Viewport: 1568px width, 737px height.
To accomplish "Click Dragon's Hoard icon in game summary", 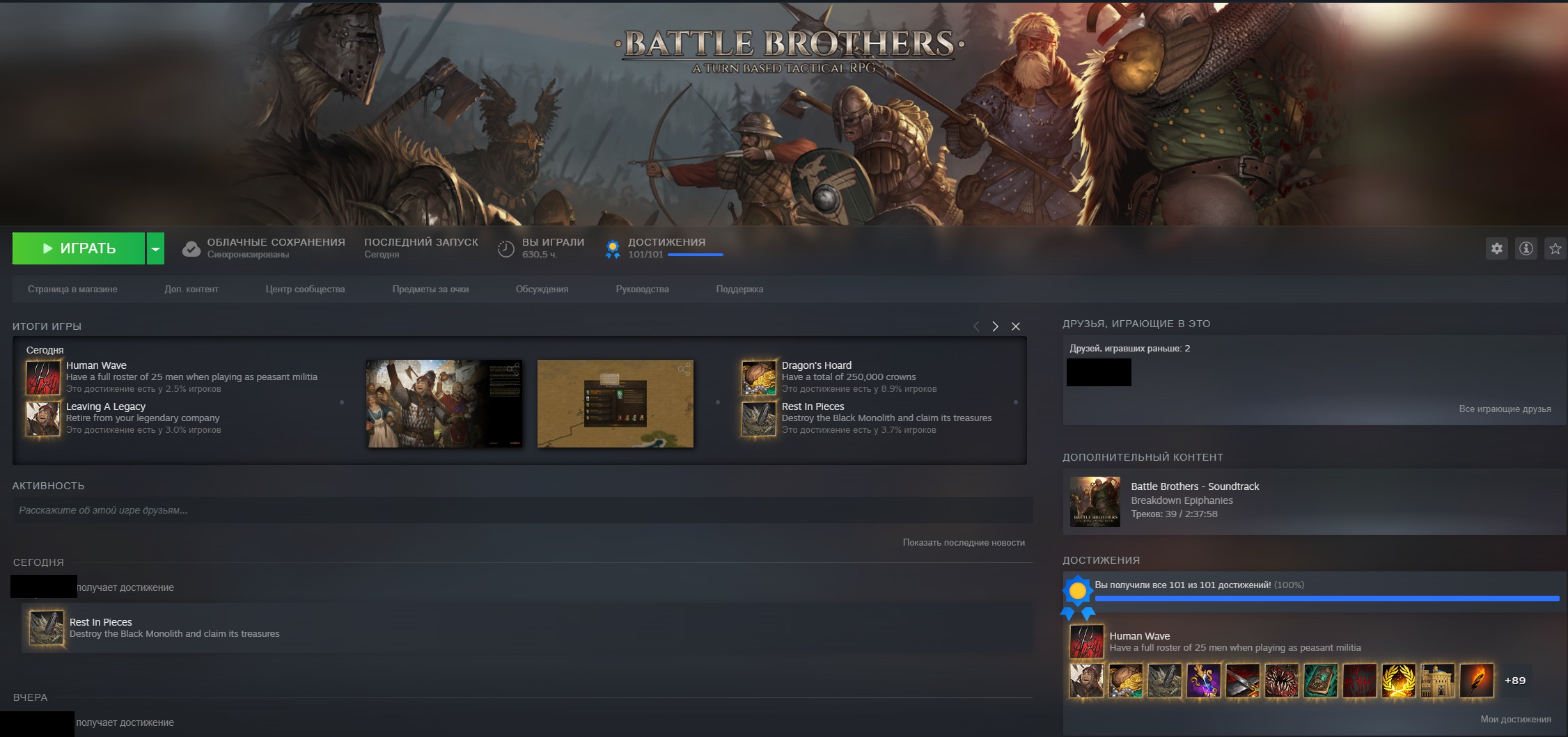I will point(759,377).
